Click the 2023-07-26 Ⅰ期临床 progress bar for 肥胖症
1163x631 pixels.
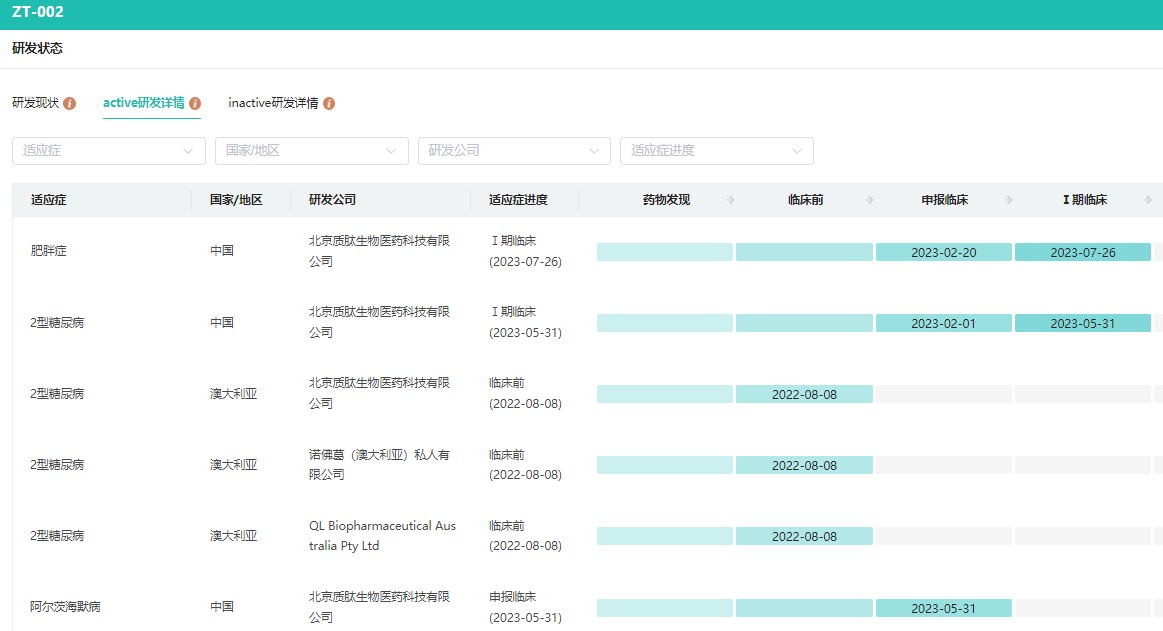(1082, 252)
